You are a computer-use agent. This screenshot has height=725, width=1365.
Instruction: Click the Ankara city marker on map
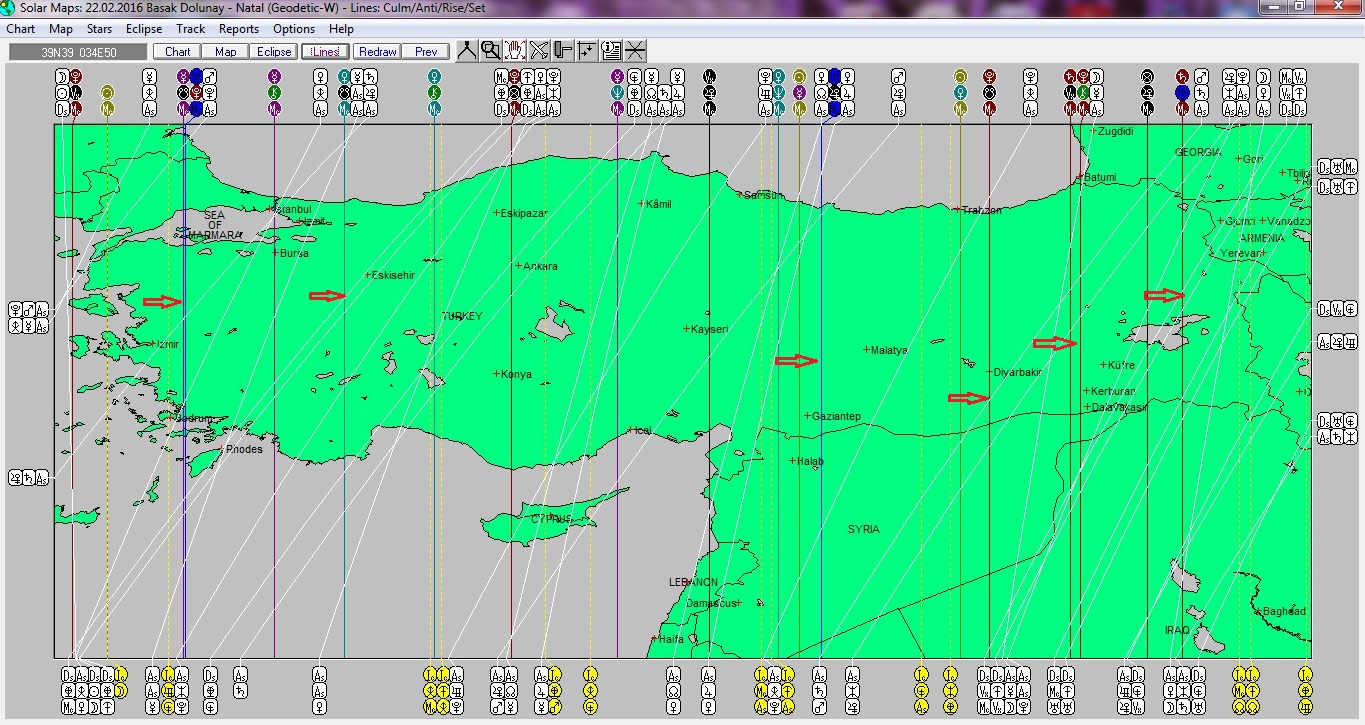(518, 266)
